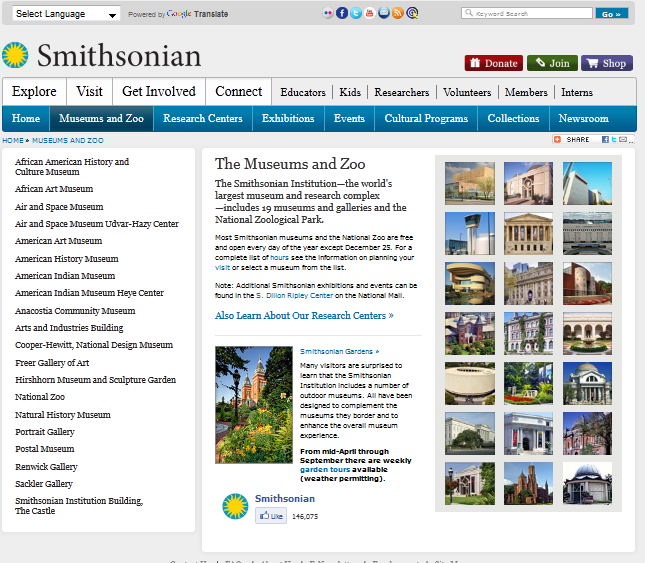Open the Cooper-Hewitt, National Design Museum link
Screen dimensions: 645x563
pyautogui.click(x=94, y=345)
